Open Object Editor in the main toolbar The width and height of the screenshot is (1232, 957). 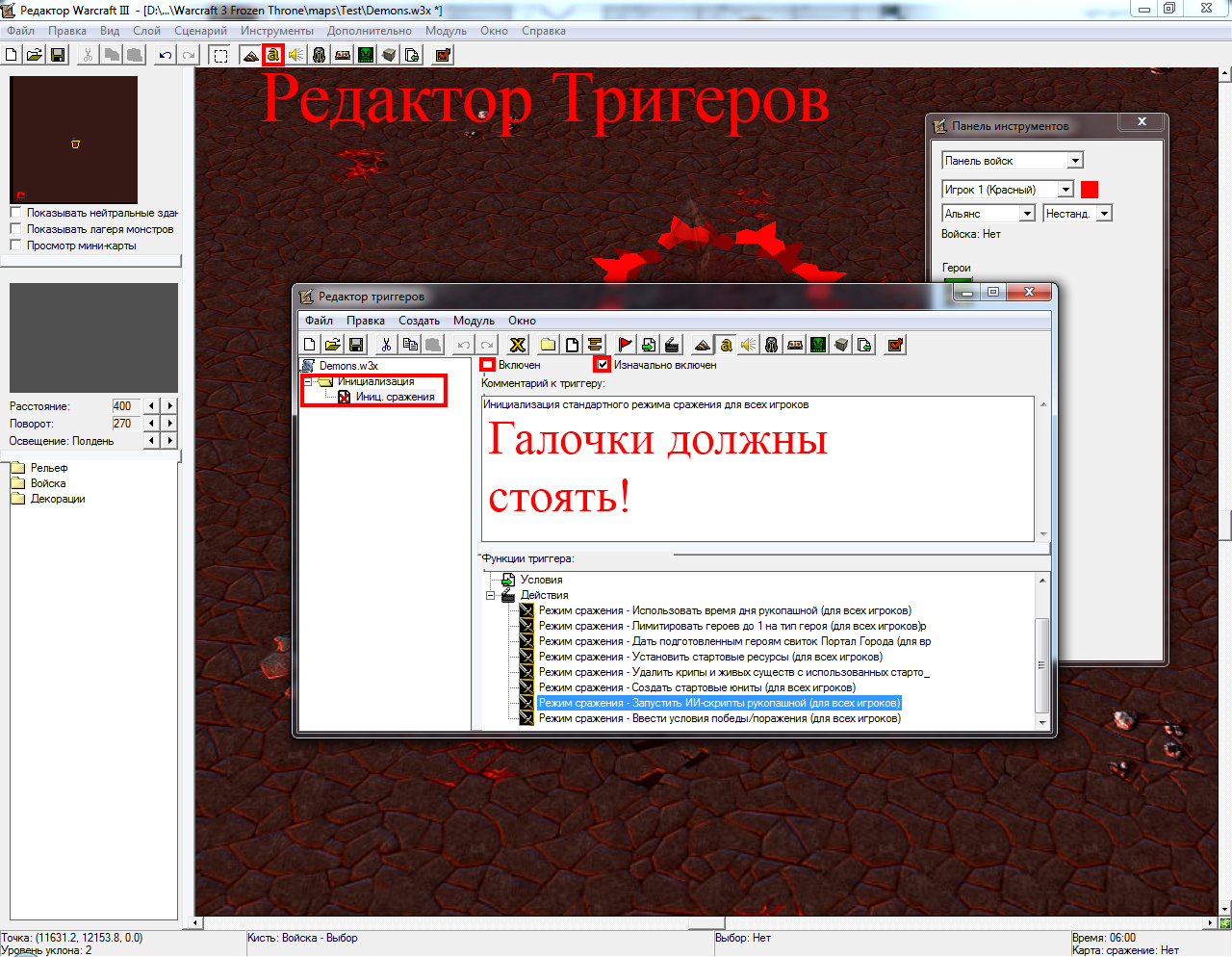click(x=320, y=55)
